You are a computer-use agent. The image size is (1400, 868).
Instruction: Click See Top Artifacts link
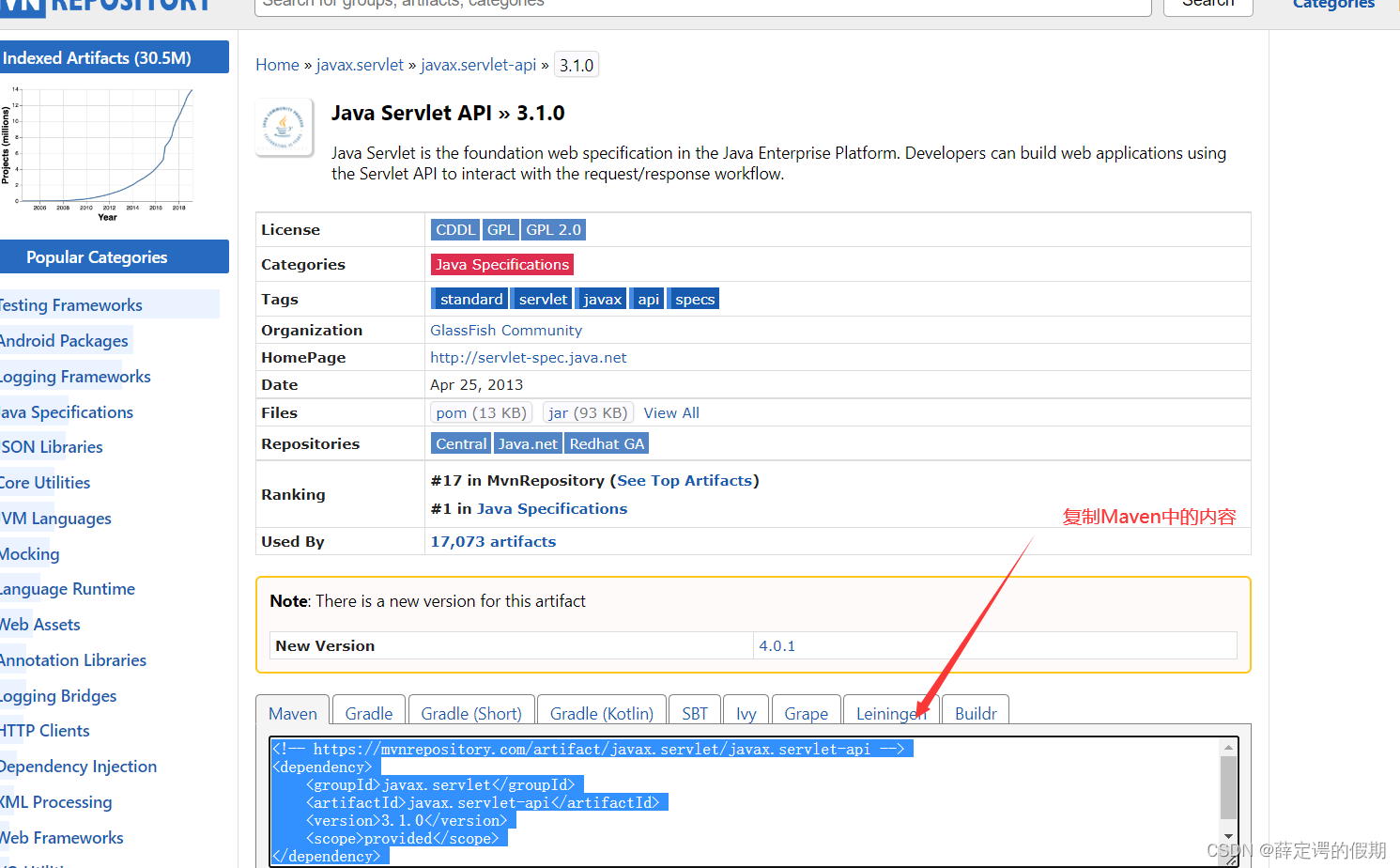tap(685, 481)
